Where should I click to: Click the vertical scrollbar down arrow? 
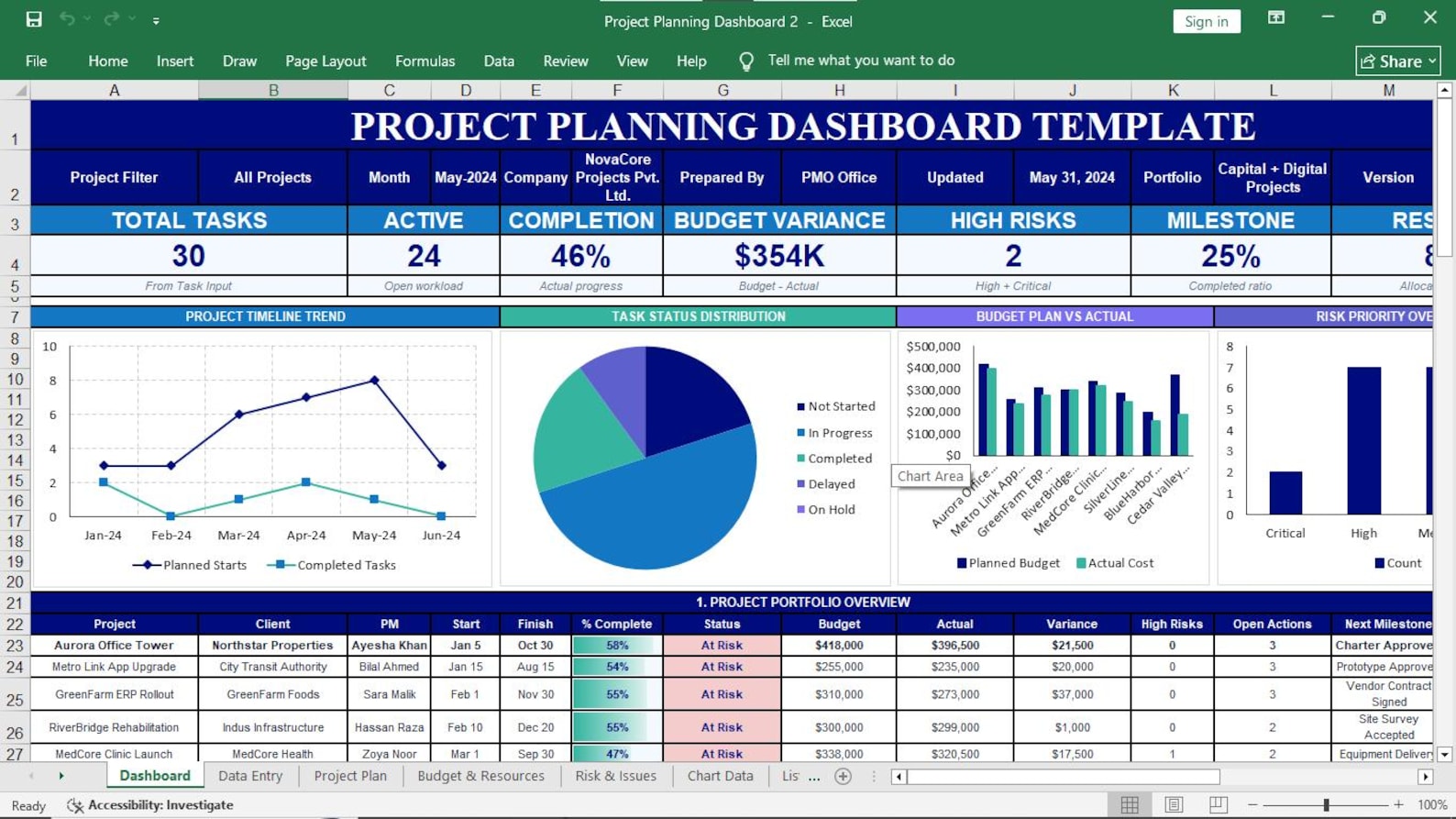[1445, 754]
